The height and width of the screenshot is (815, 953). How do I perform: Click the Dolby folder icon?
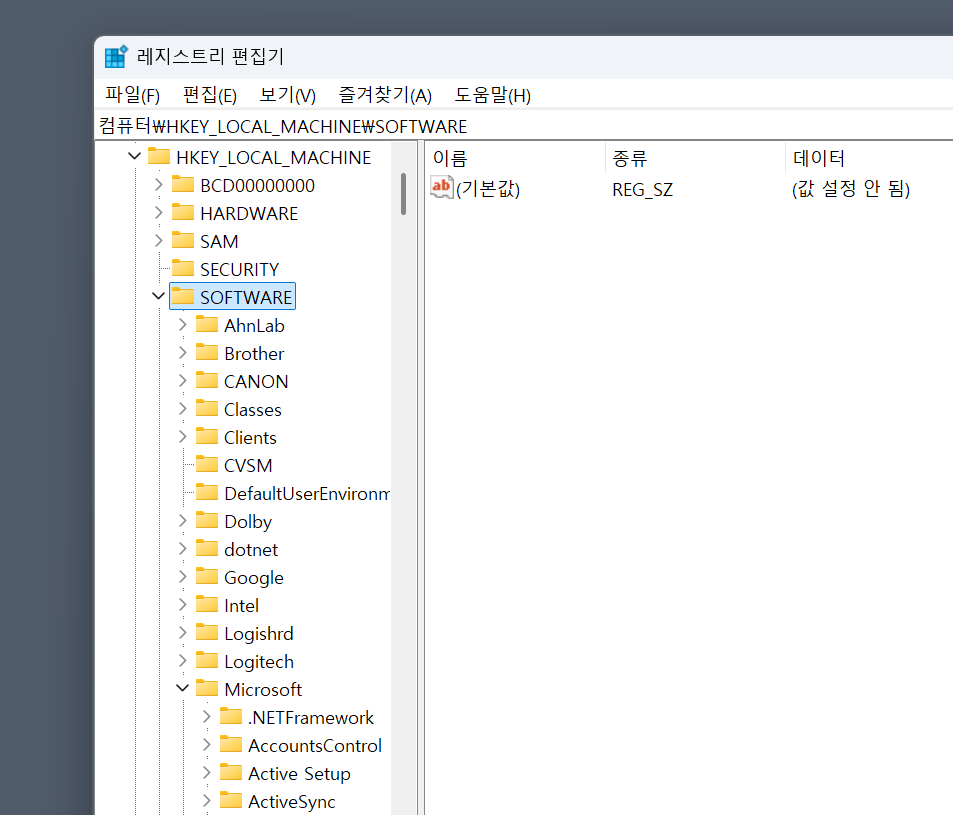click(x=207, y=520)
